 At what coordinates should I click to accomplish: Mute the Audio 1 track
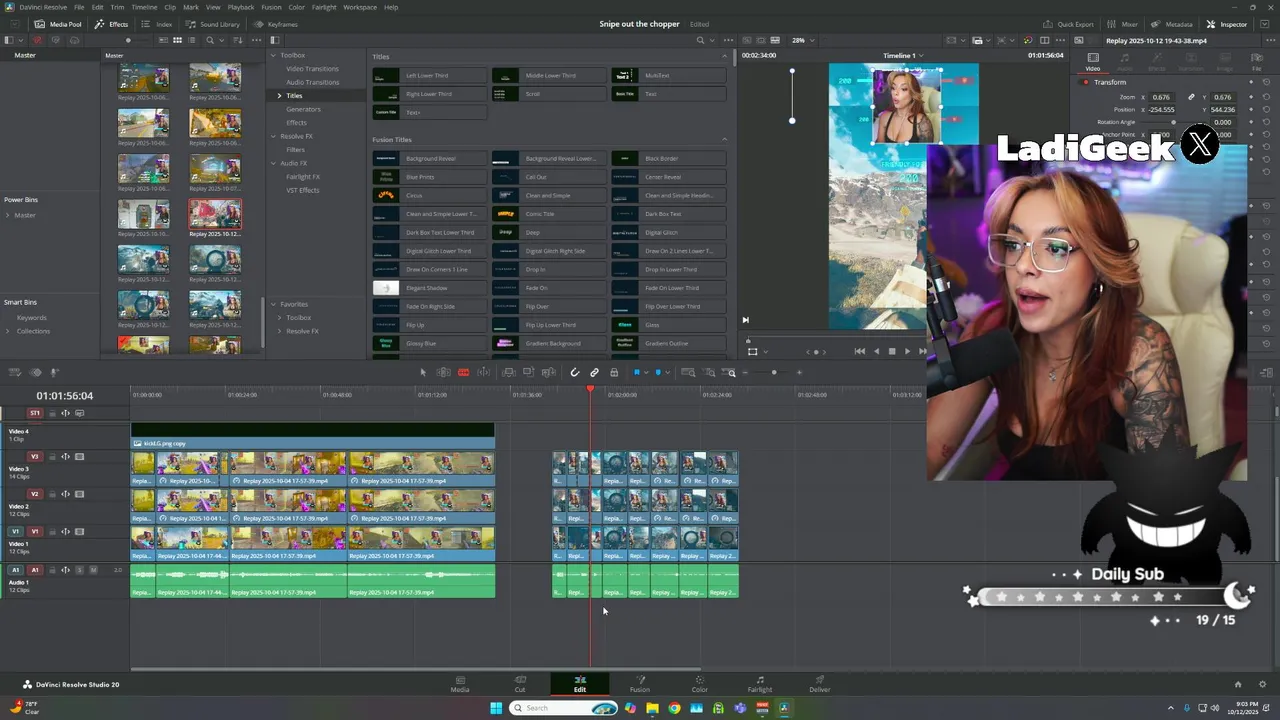93,570
